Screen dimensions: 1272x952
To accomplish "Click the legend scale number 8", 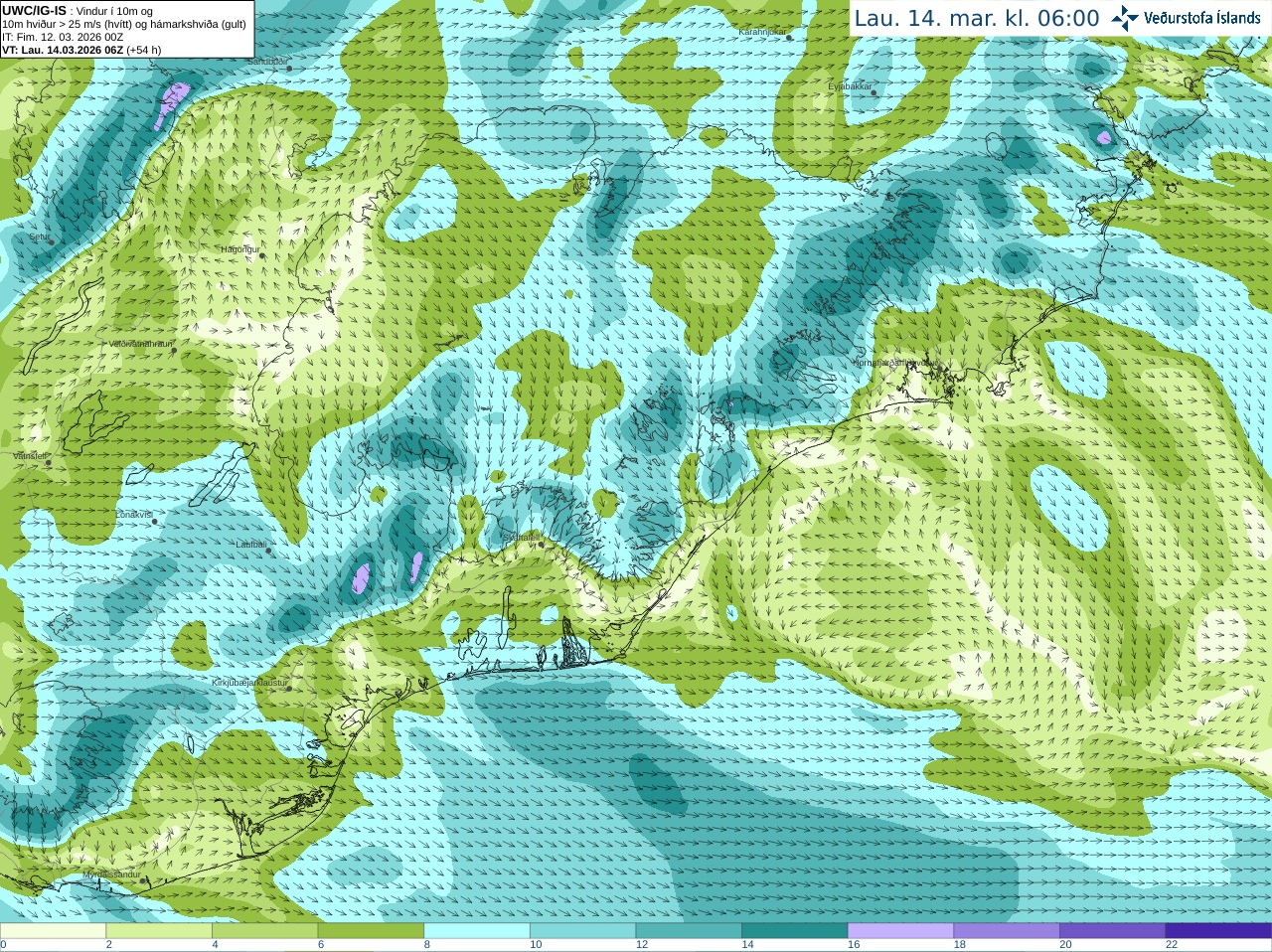I will click(x=427, y=945).
